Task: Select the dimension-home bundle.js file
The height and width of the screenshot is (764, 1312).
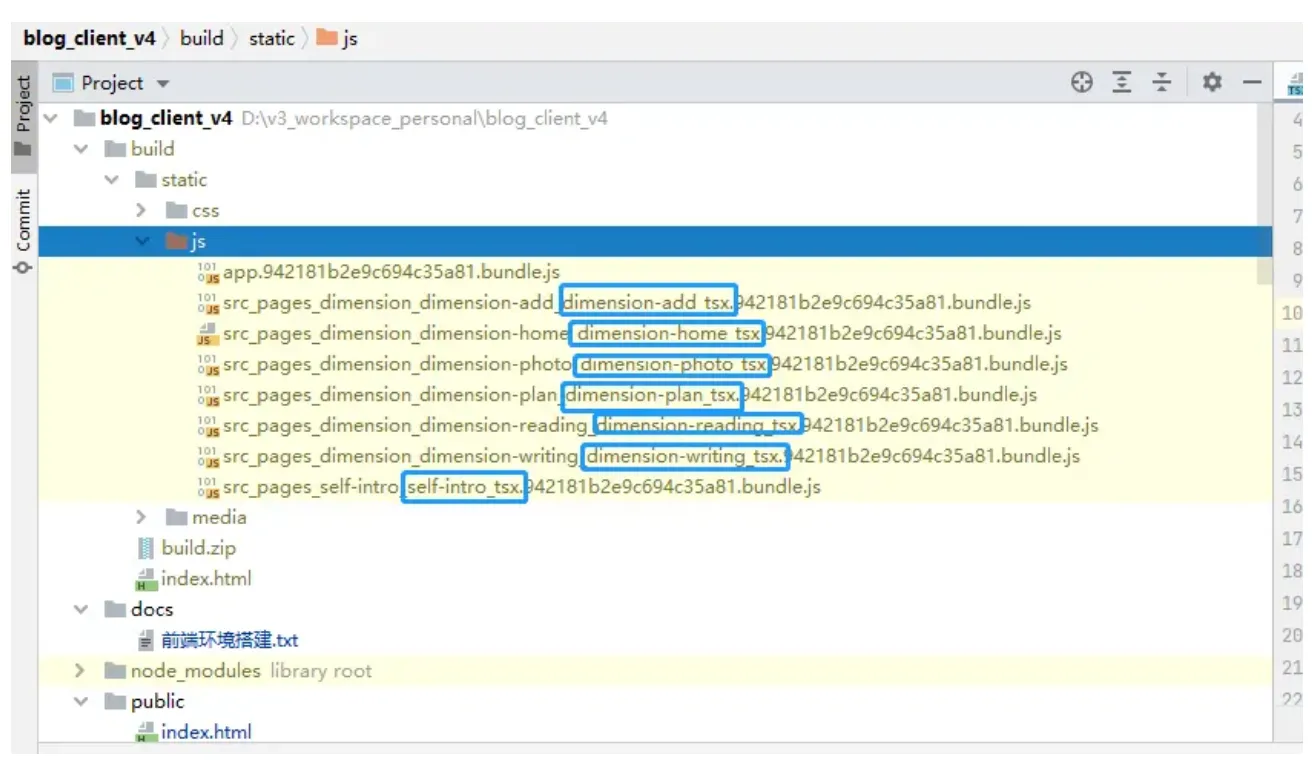Action: point(642,333)
